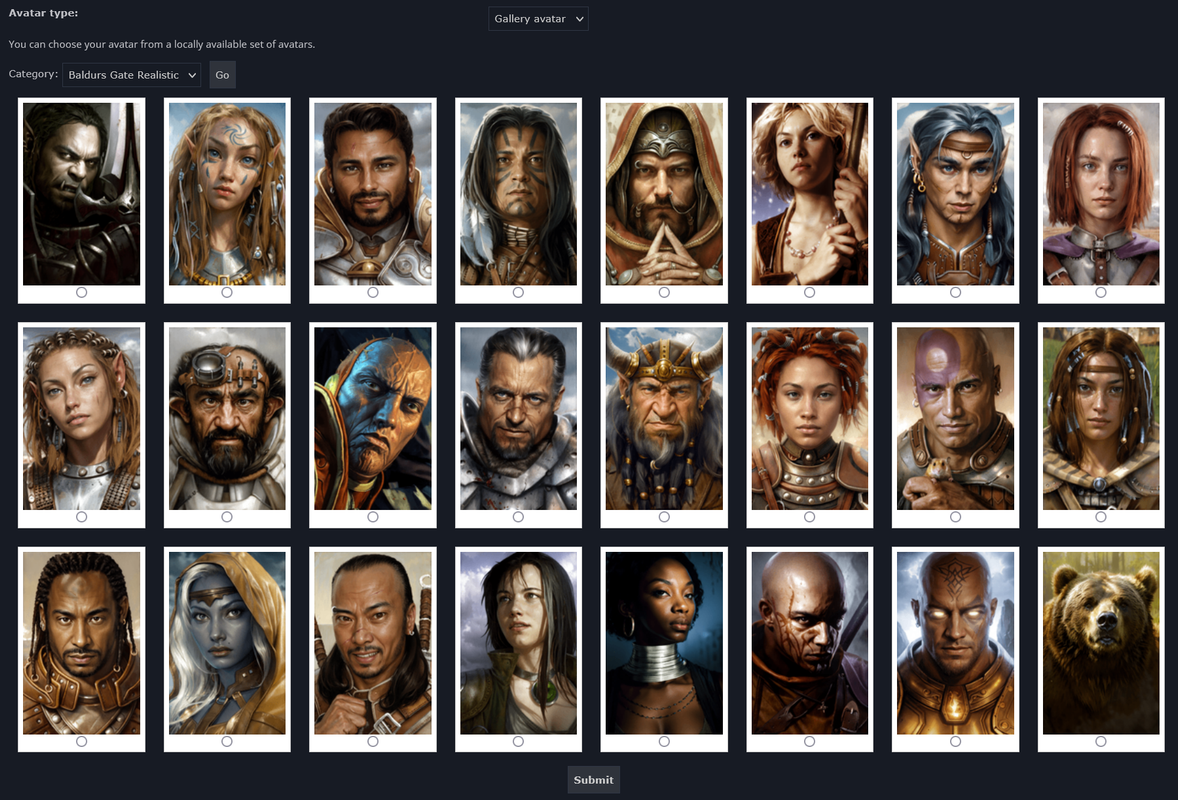
Task: Select radio button under red-hooded mage avatar
Action: [x=664, y=292]
